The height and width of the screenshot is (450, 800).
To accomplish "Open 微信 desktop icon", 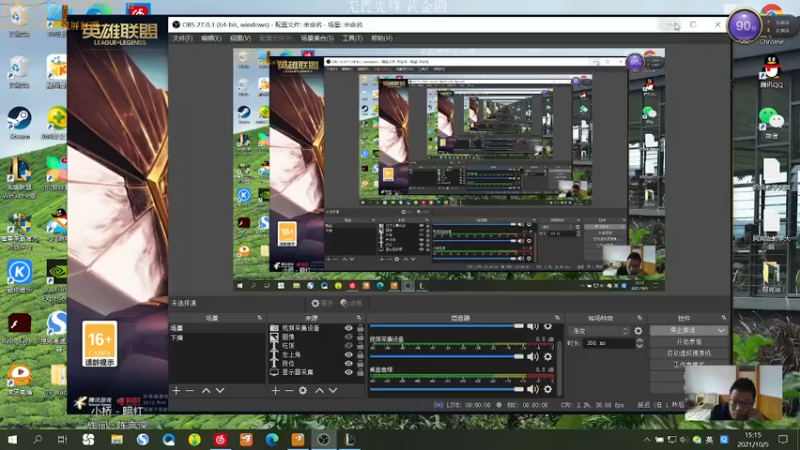I will pyautogui.click(x=771, y=123).
